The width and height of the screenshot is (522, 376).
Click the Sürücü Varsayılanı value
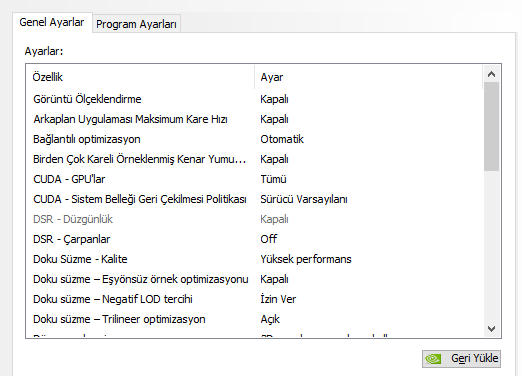click(304, 199)
